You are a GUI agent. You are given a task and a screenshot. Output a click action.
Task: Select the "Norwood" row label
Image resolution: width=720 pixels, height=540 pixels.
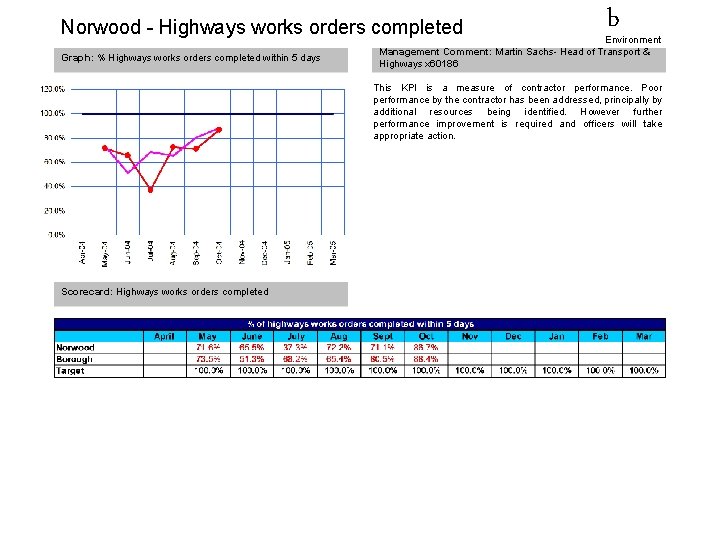tap(75, 348)
